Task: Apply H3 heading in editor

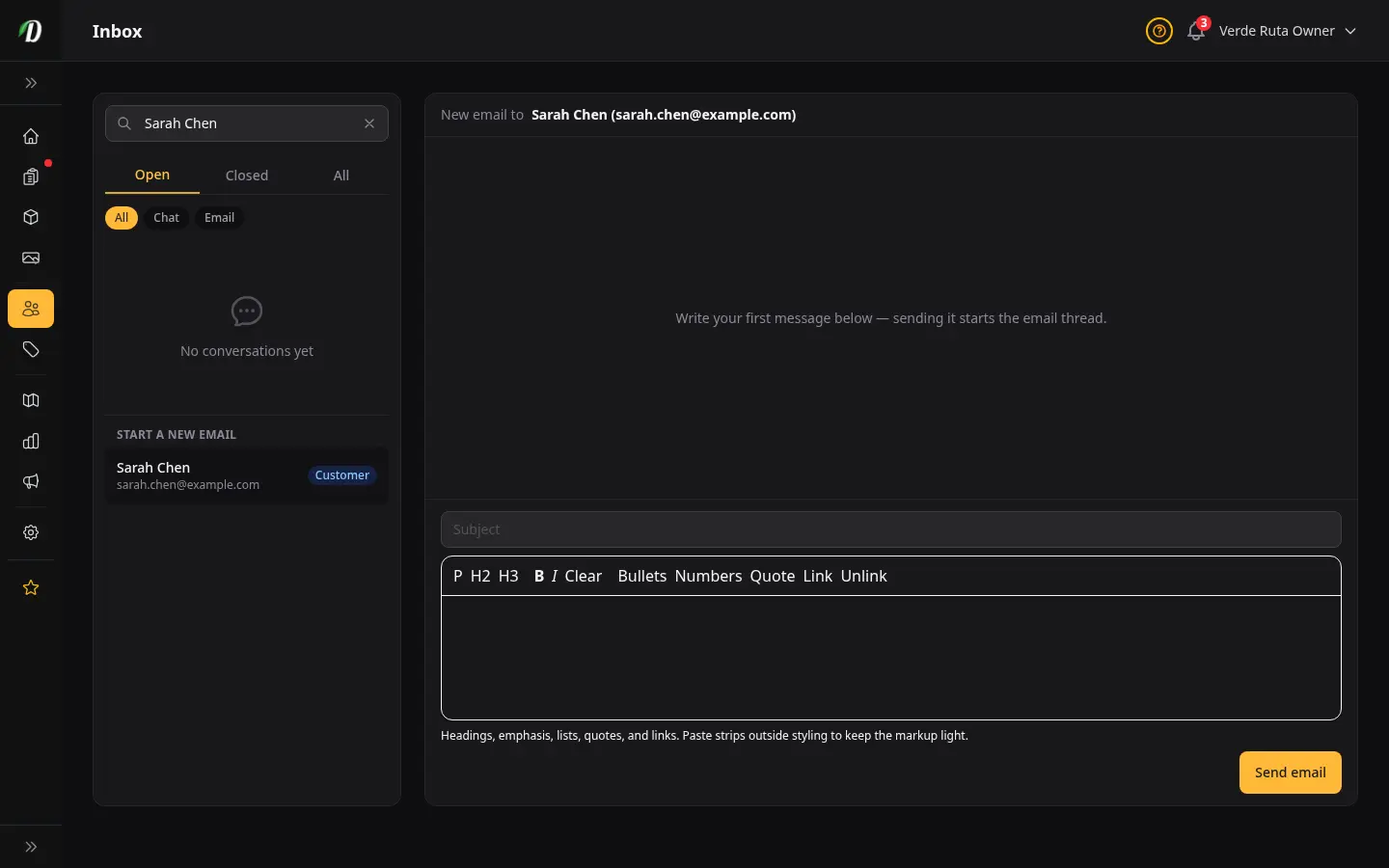Action: pyautogui.click(x=508, y=576)
